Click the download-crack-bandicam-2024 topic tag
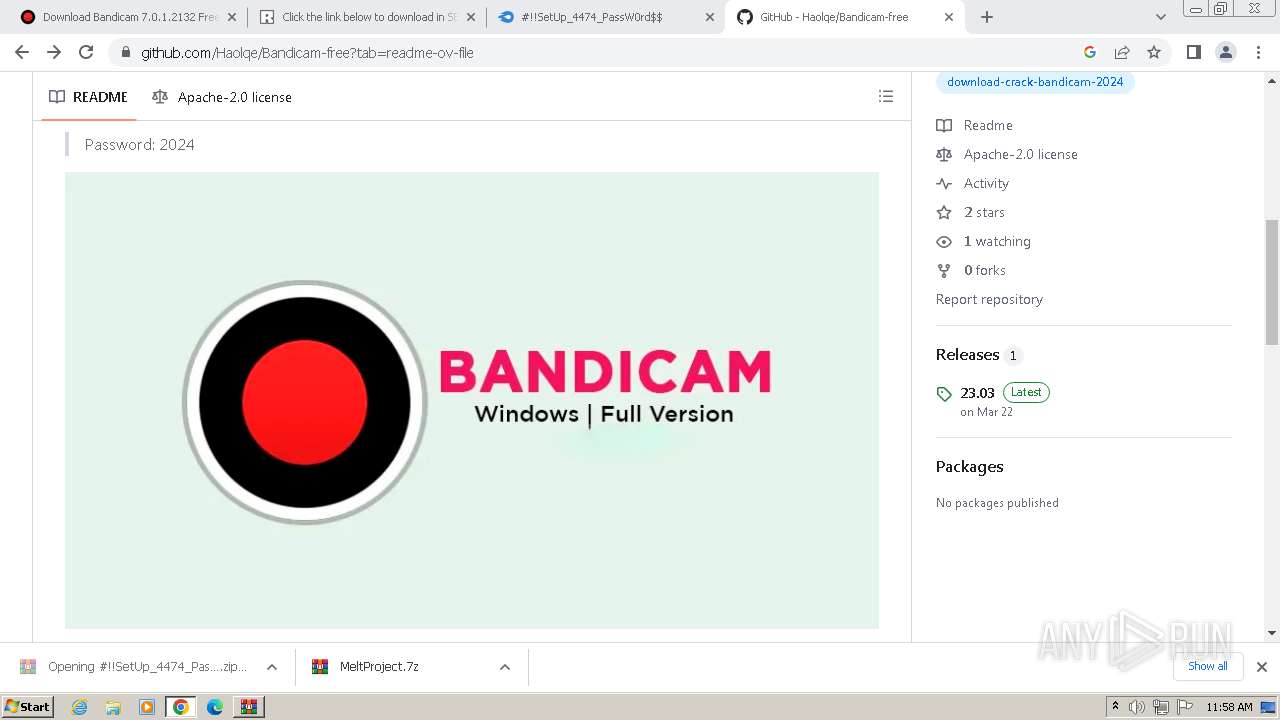 [1035, 82]
